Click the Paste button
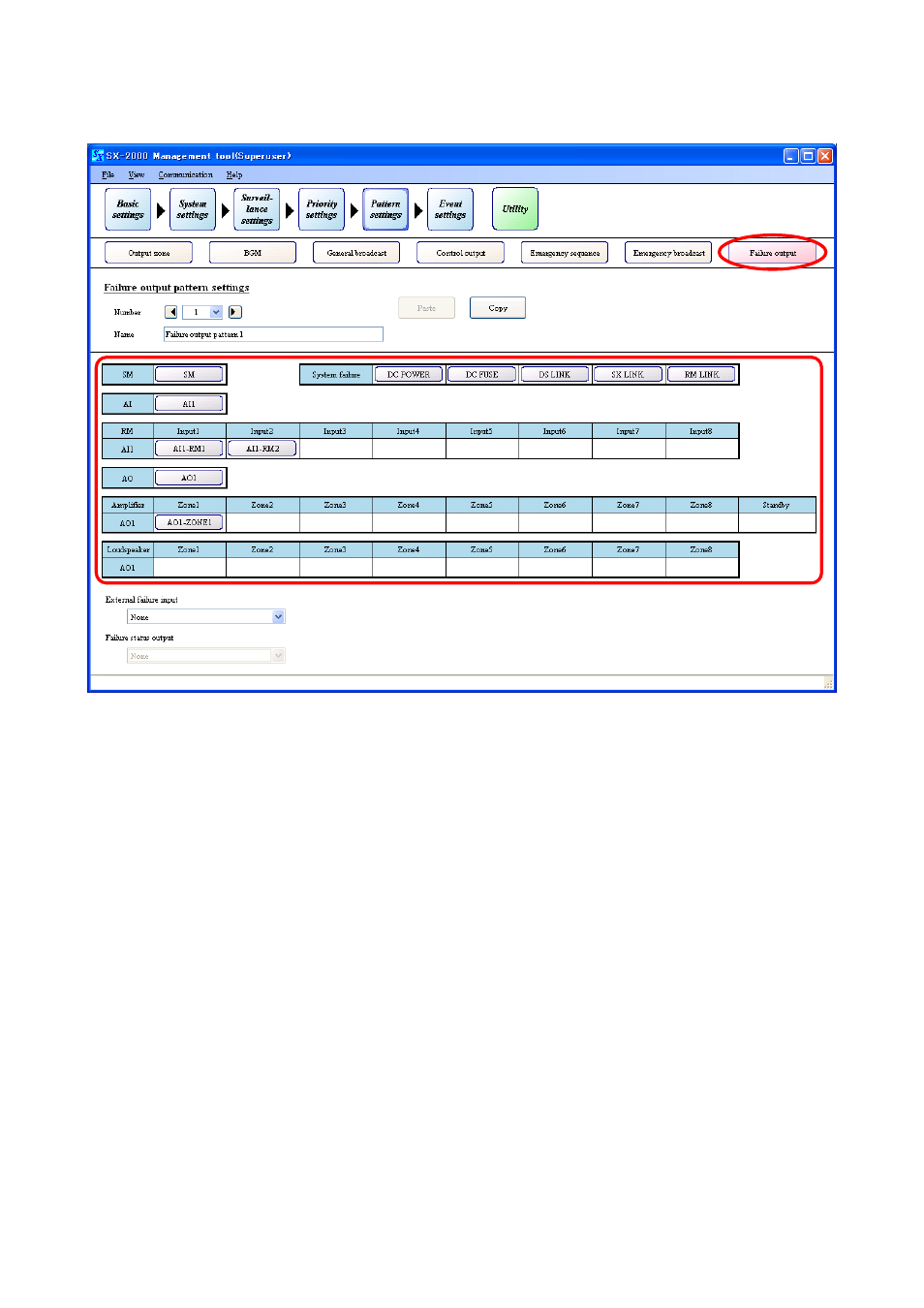This screenshot has width=924, height=1308. tap(426, 308)
